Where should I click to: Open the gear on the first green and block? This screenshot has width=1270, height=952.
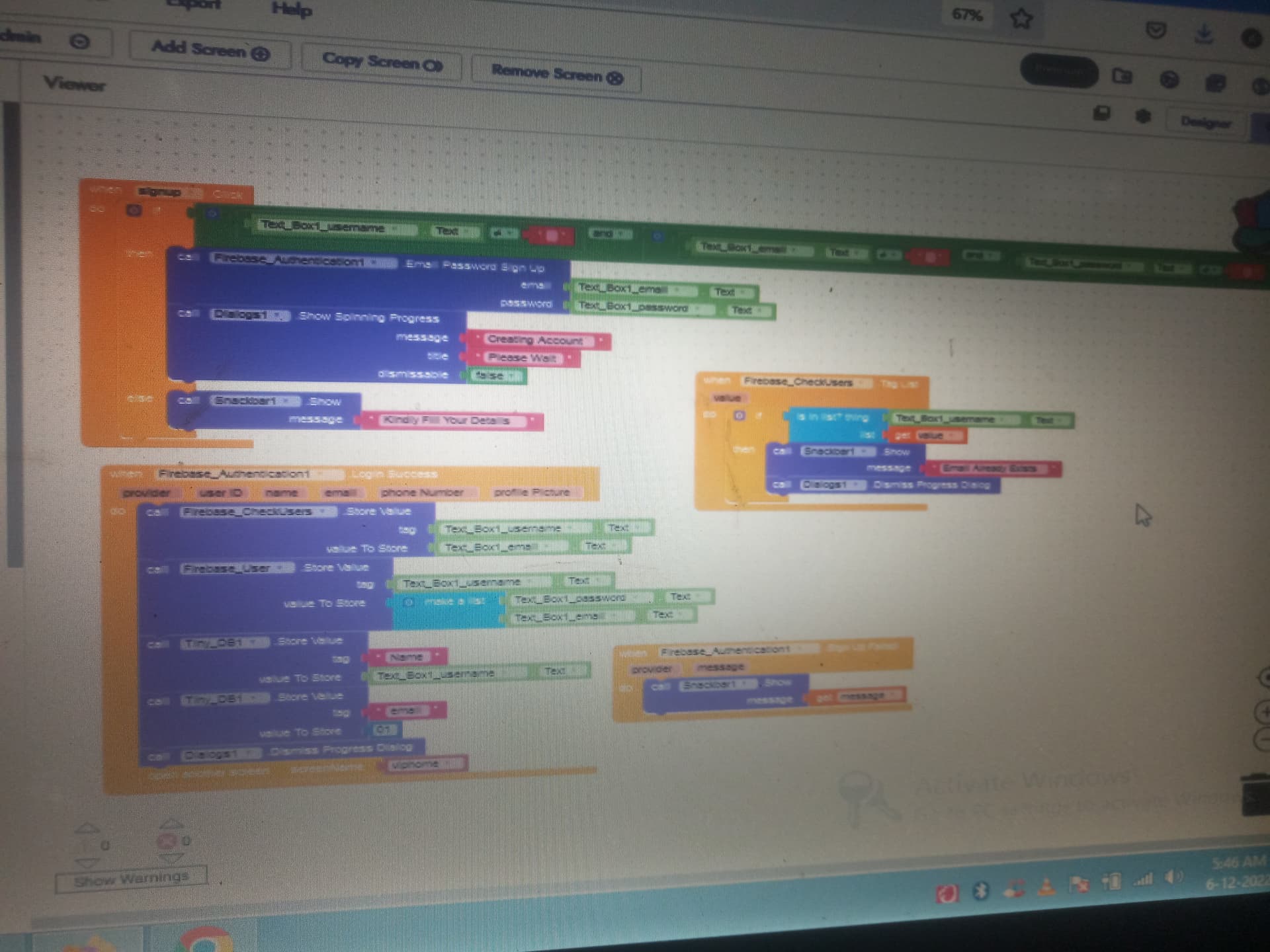(x=212, y=214)
